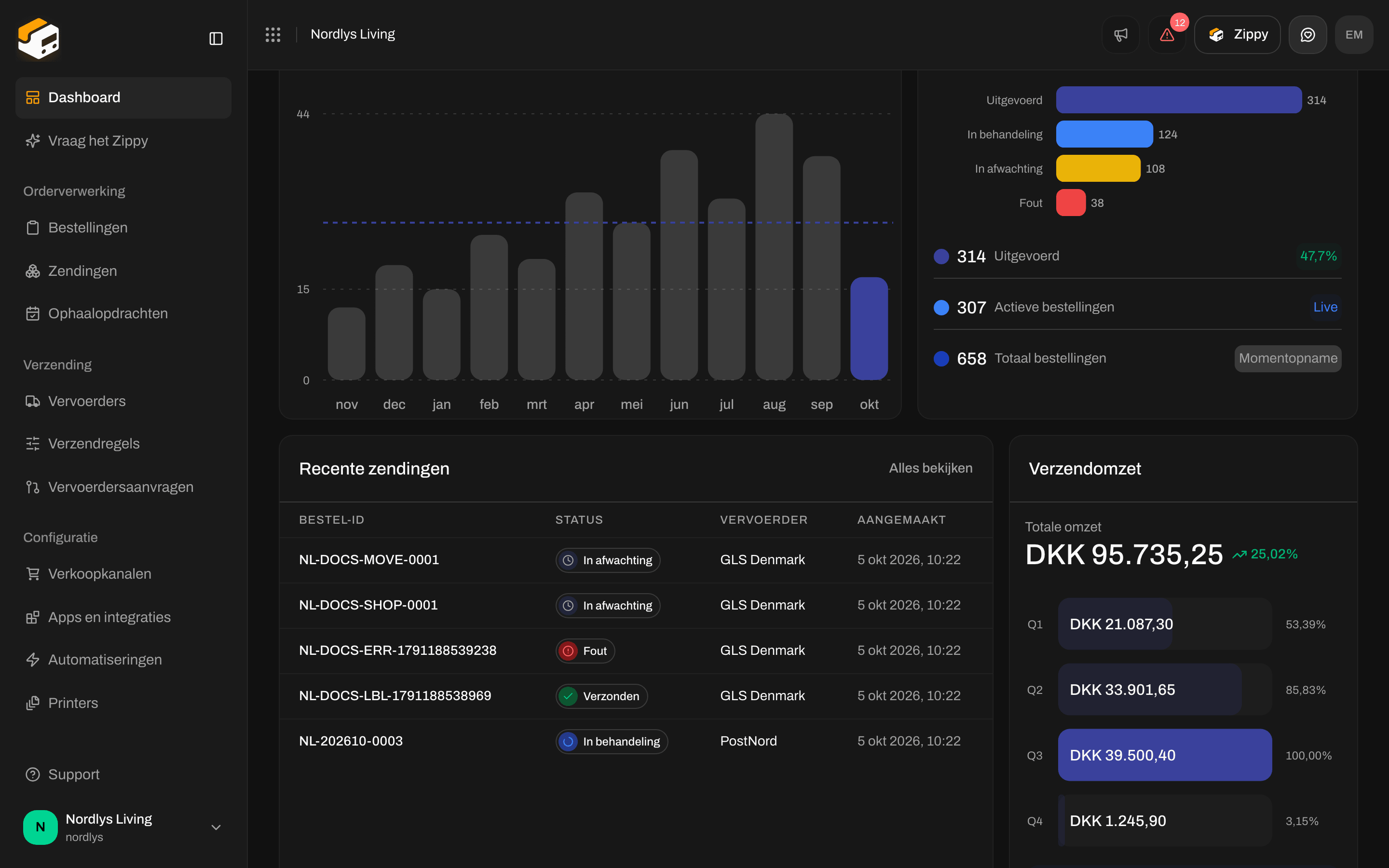Click the Verzonden status badge
1389x868 pixels.
(601, 696)
